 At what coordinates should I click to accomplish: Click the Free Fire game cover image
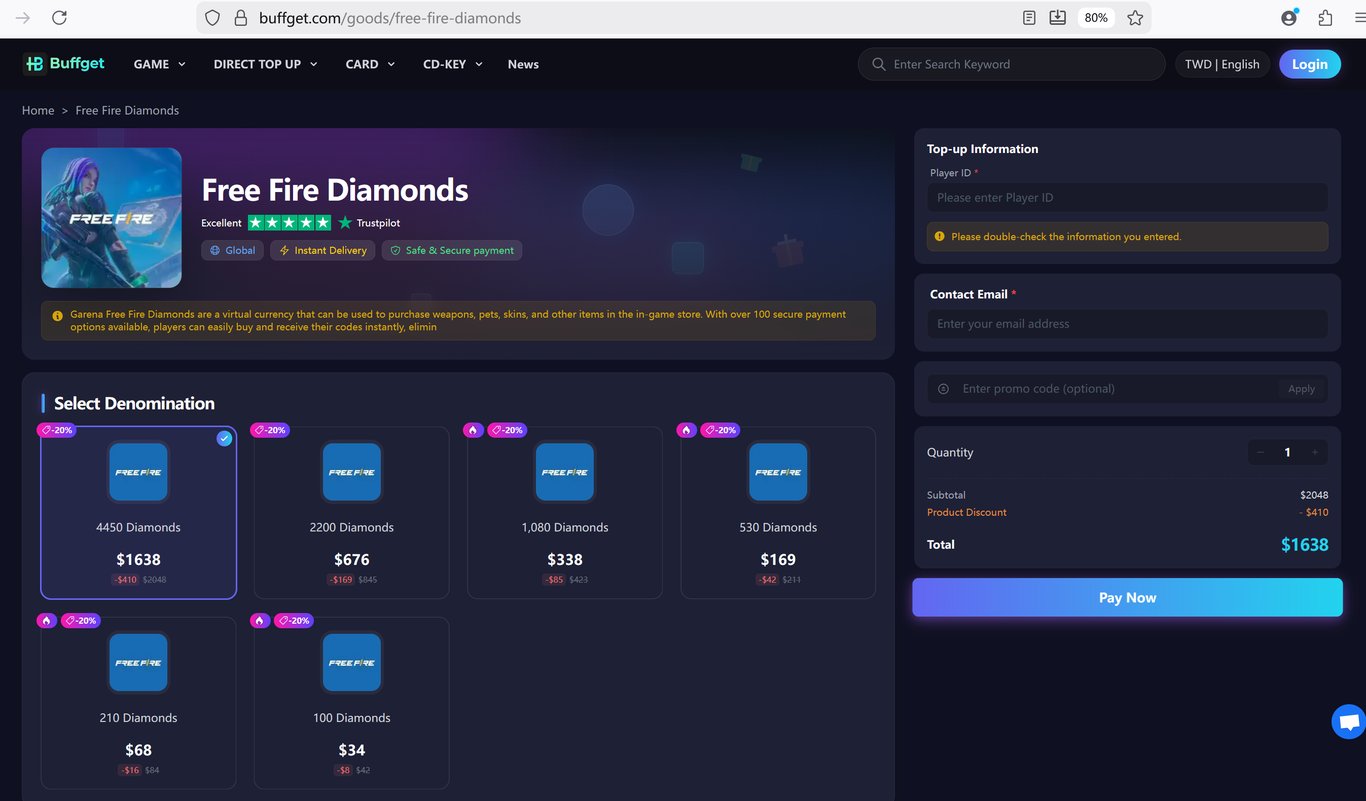click(112, 218)
